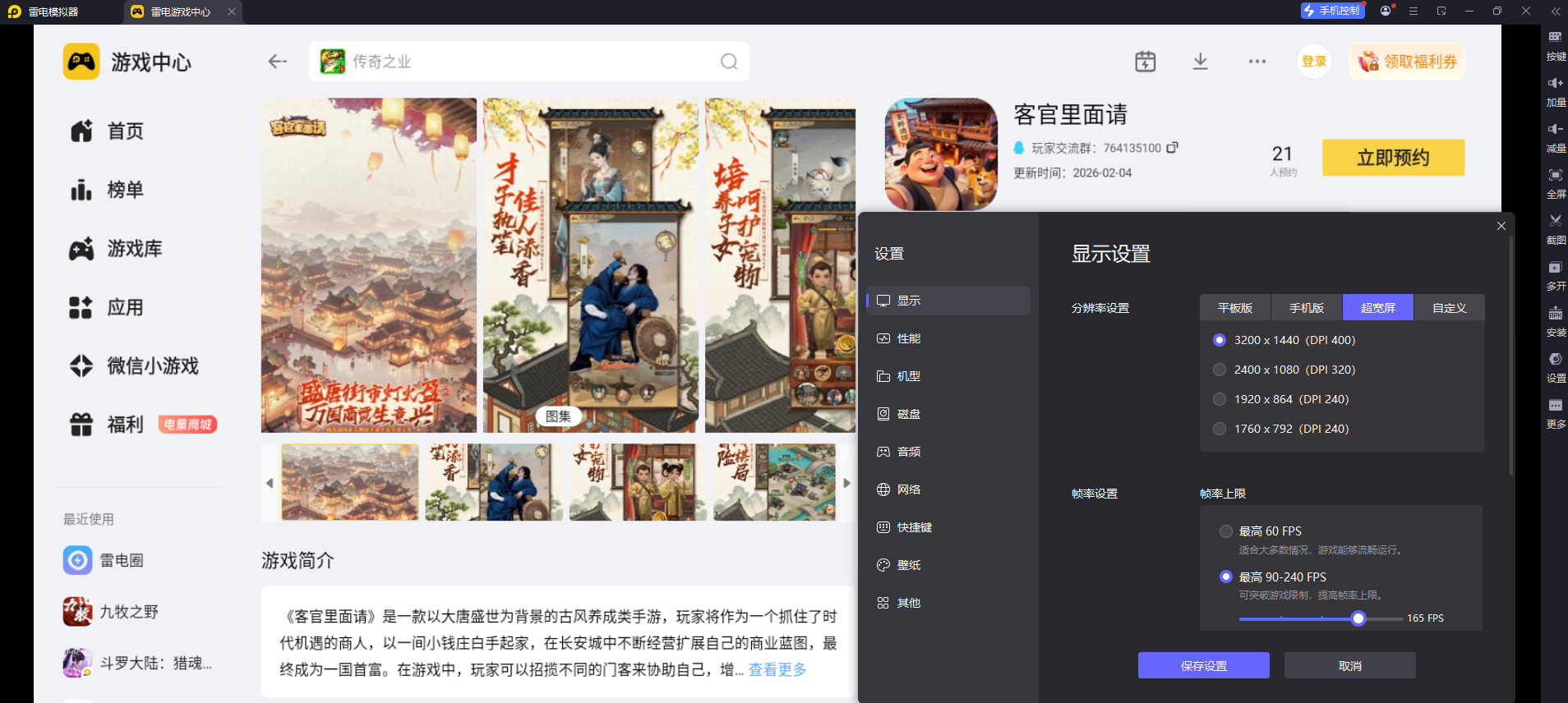The width and height of the screenshot is (1568, 703).
Task: Open 快捷键 settings category
Action: 948,527
